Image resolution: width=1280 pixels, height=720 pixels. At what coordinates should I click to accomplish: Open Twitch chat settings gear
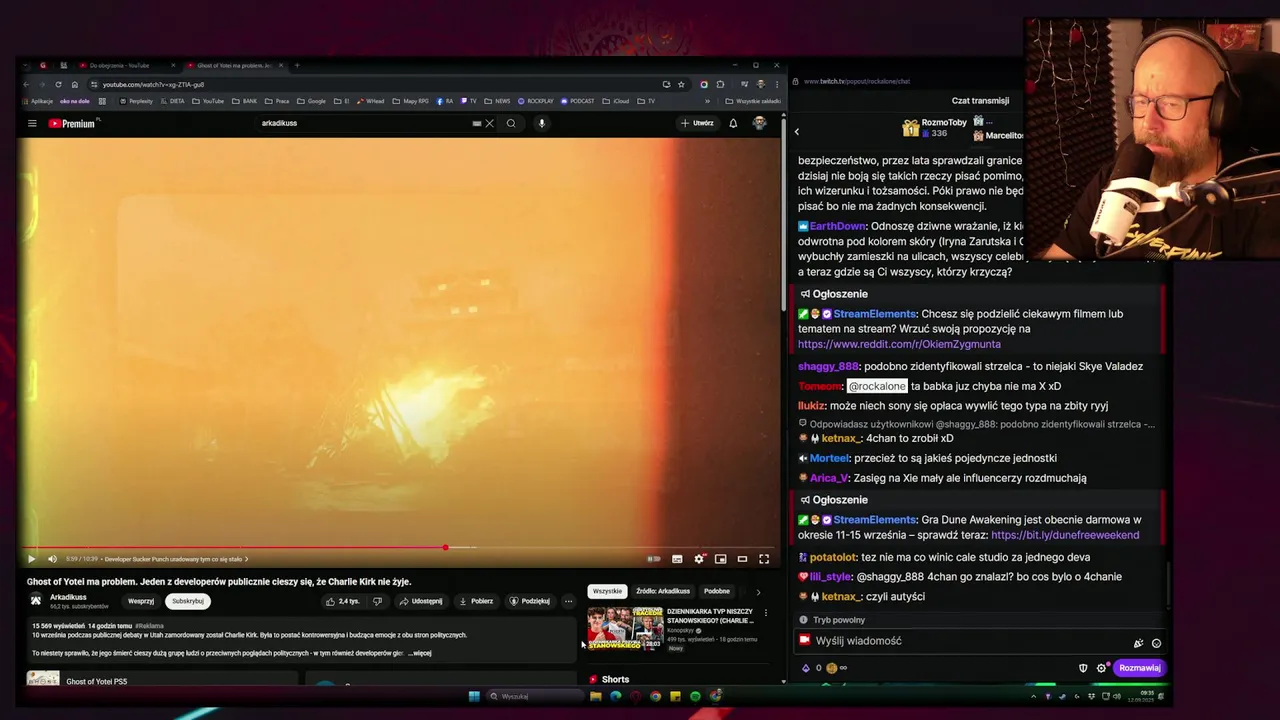(x=1101, y=668)
